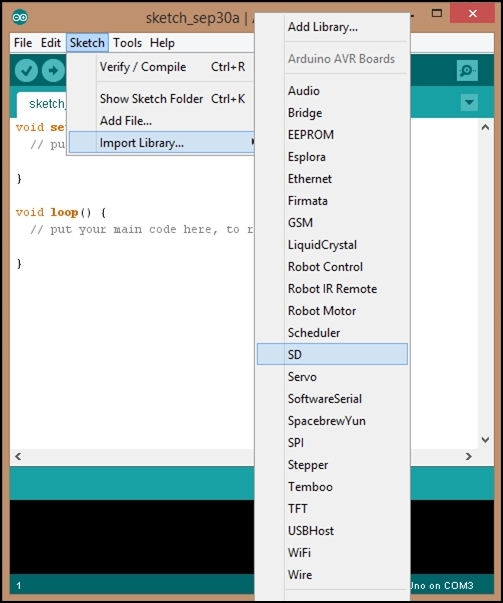This screenshot has width=503, height=603.
Task: Maximize the Arduino window
Action: point(437,13)
